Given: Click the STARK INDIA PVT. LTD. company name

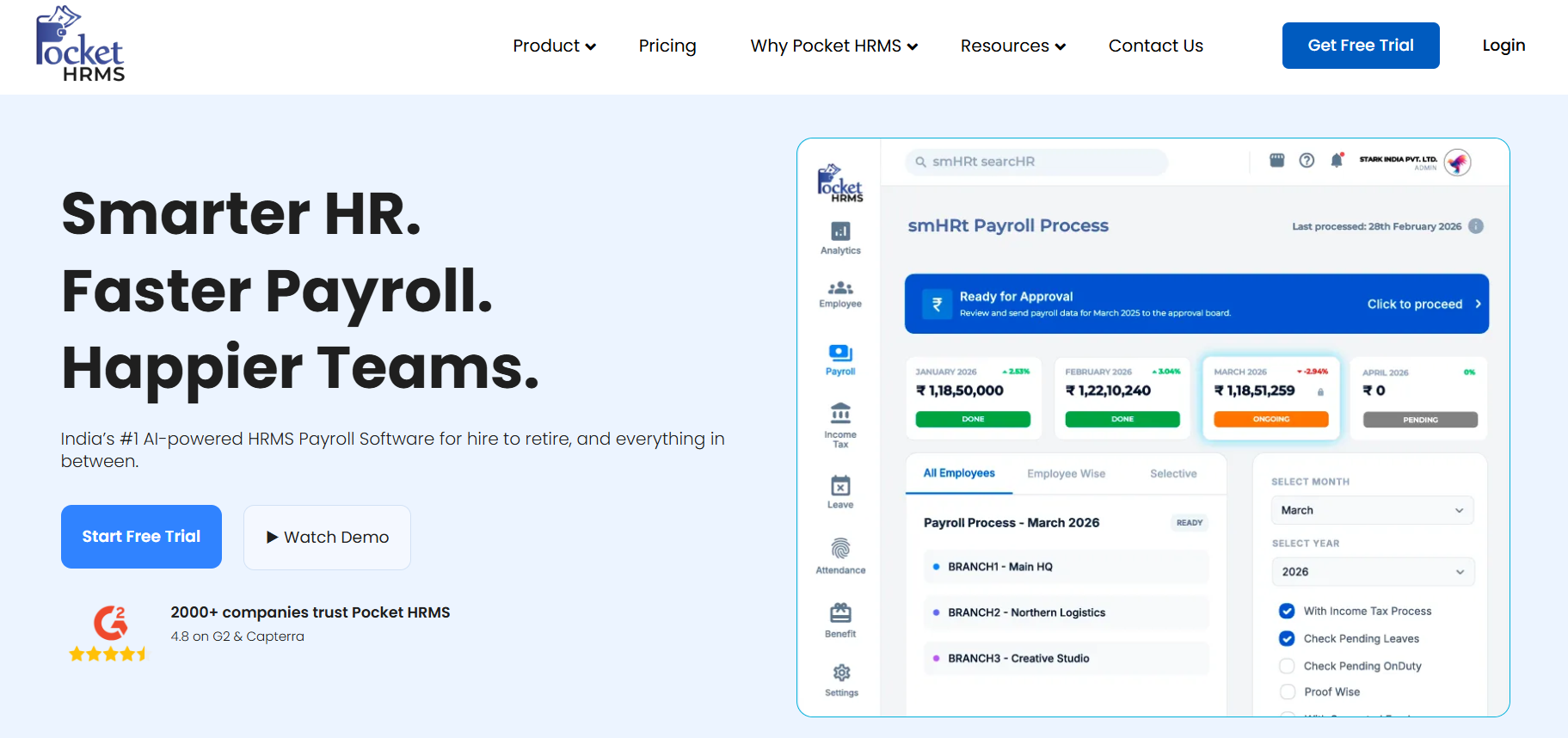Looking at the screenshot, I should click(x=1398, y=159).
